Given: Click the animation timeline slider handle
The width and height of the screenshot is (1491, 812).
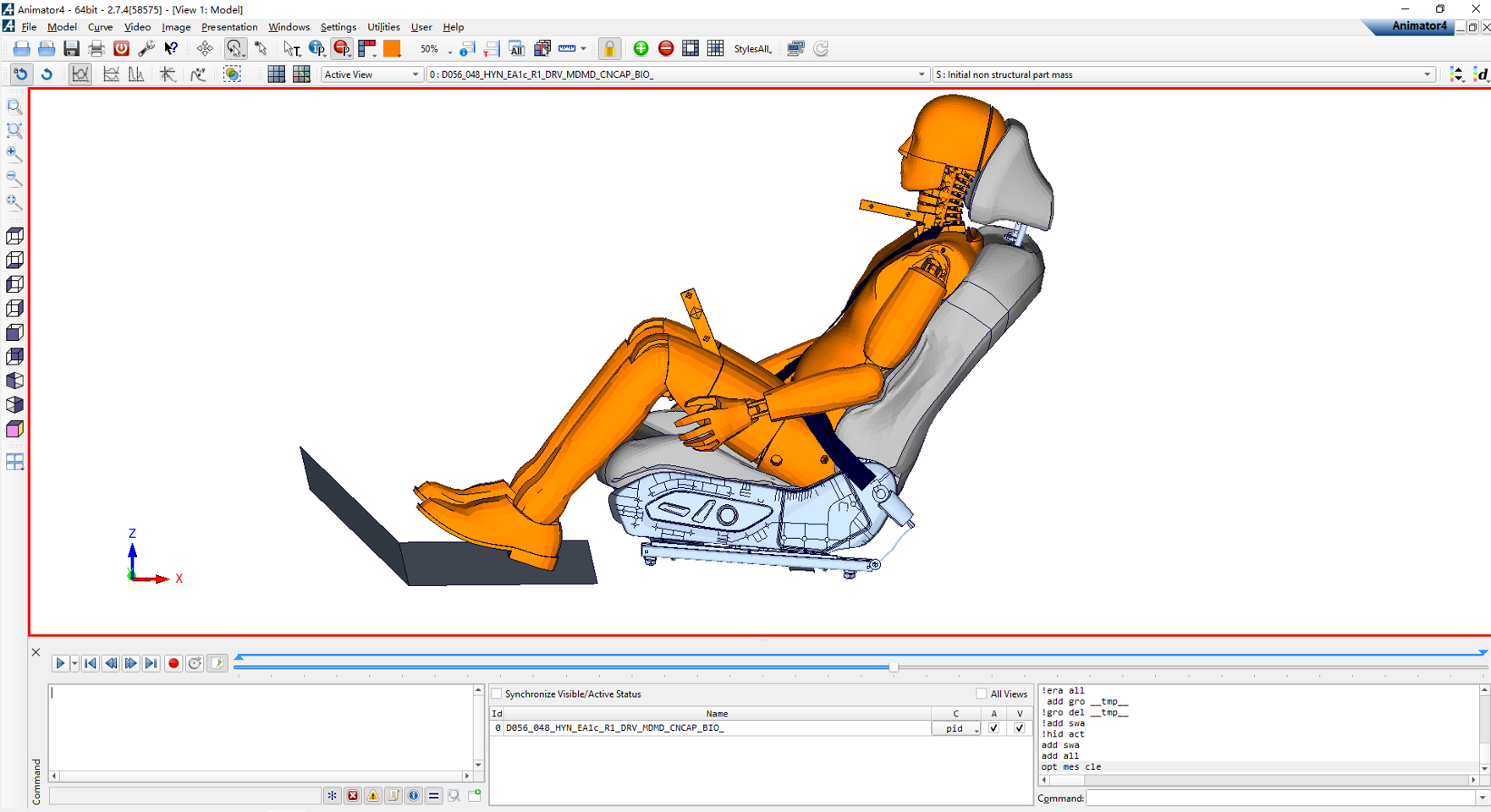Looking at the screenshot, I should [x=894, y=667].
